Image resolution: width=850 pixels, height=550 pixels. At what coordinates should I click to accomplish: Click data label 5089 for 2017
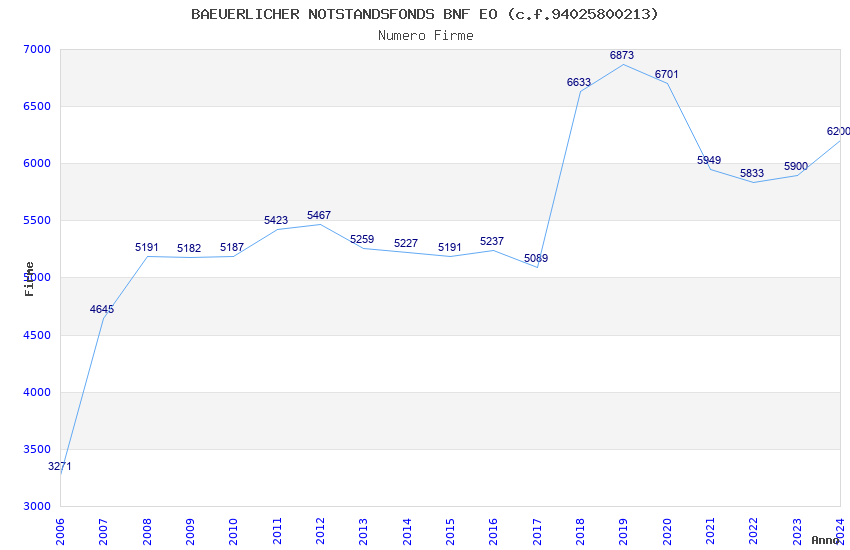coord(536,258)
